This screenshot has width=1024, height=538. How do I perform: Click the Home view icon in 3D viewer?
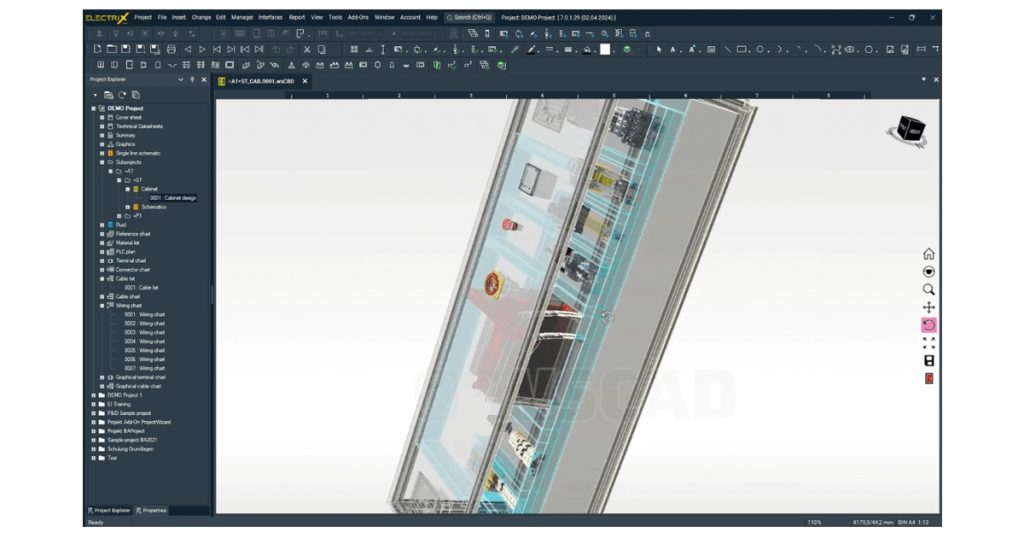click(929, 254)
